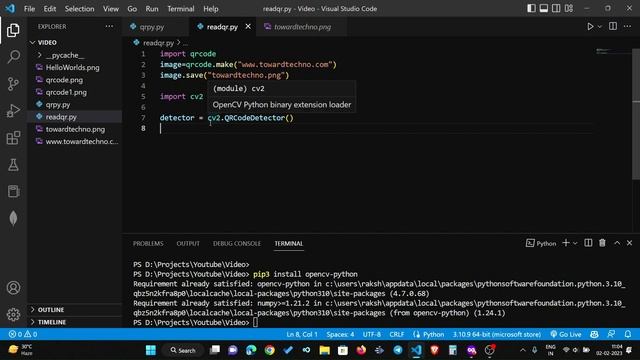The width and height of the screenshot is (640, 360).
Task: Select Python language mode in status bar
Action: click(x=433, y=334)
